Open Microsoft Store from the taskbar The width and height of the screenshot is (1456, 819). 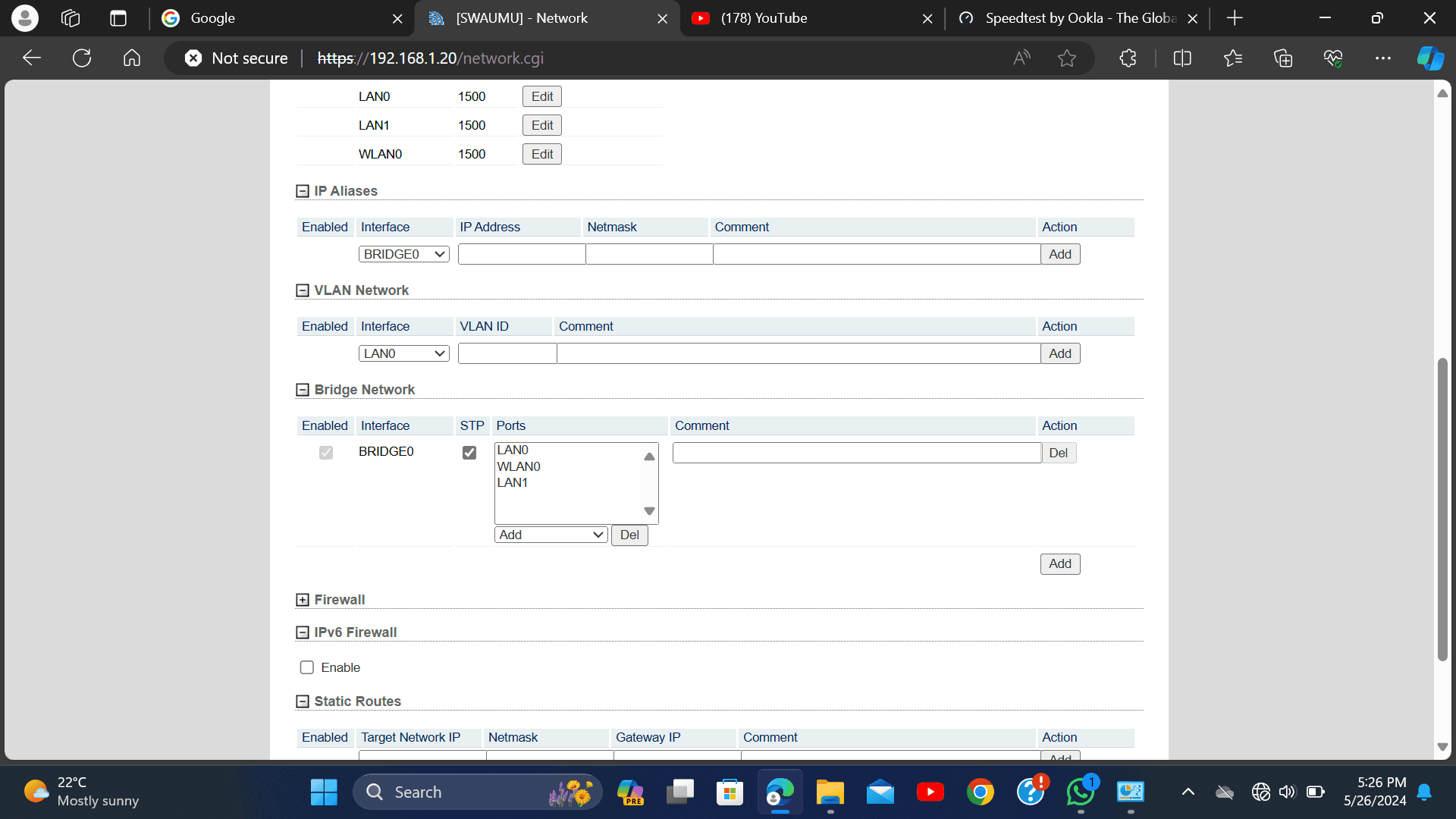[x=730, y=792]
